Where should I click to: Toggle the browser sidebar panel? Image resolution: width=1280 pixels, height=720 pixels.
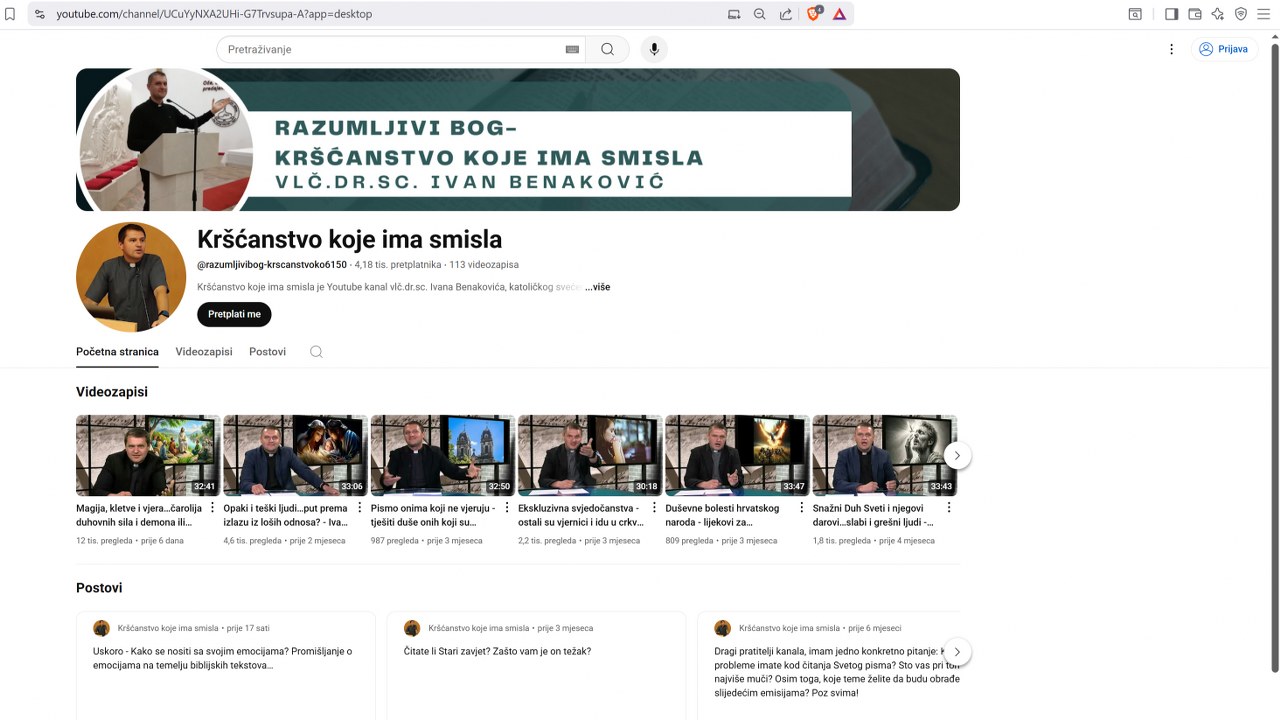pos(1171,14)
